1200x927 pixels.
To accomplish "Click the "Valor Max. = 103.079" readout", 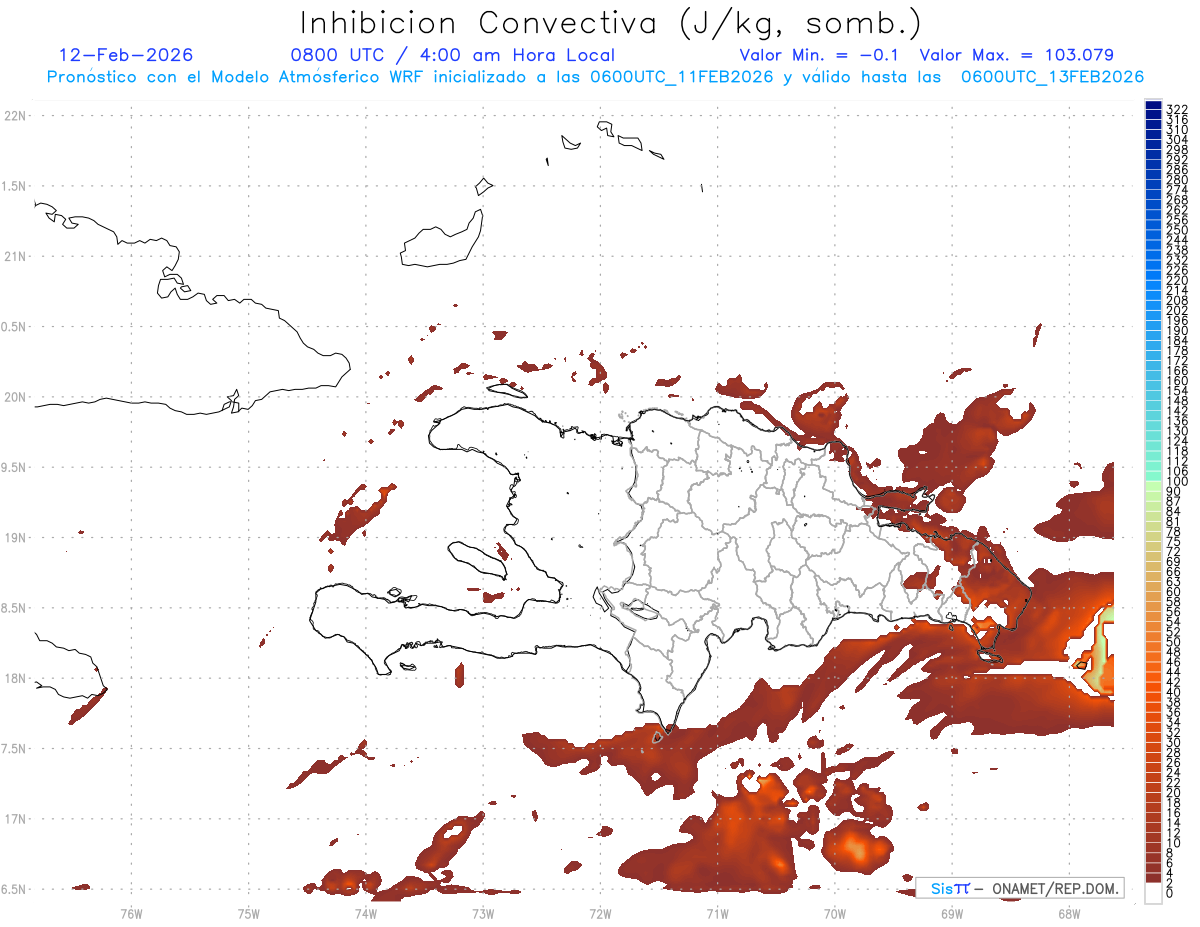I will [1016, 55].
